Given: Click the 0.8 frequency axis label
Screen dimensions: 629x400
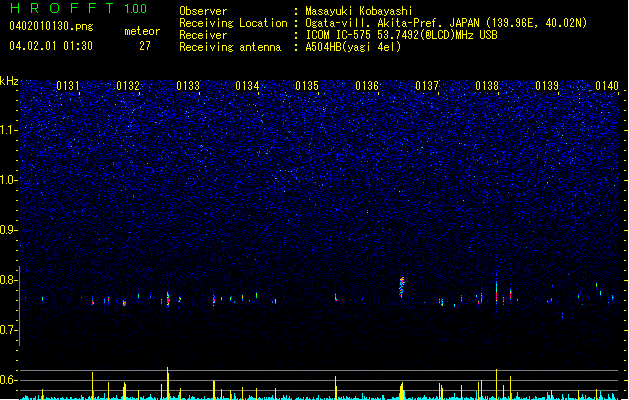Looking at the screenshot, I should 9,280.
